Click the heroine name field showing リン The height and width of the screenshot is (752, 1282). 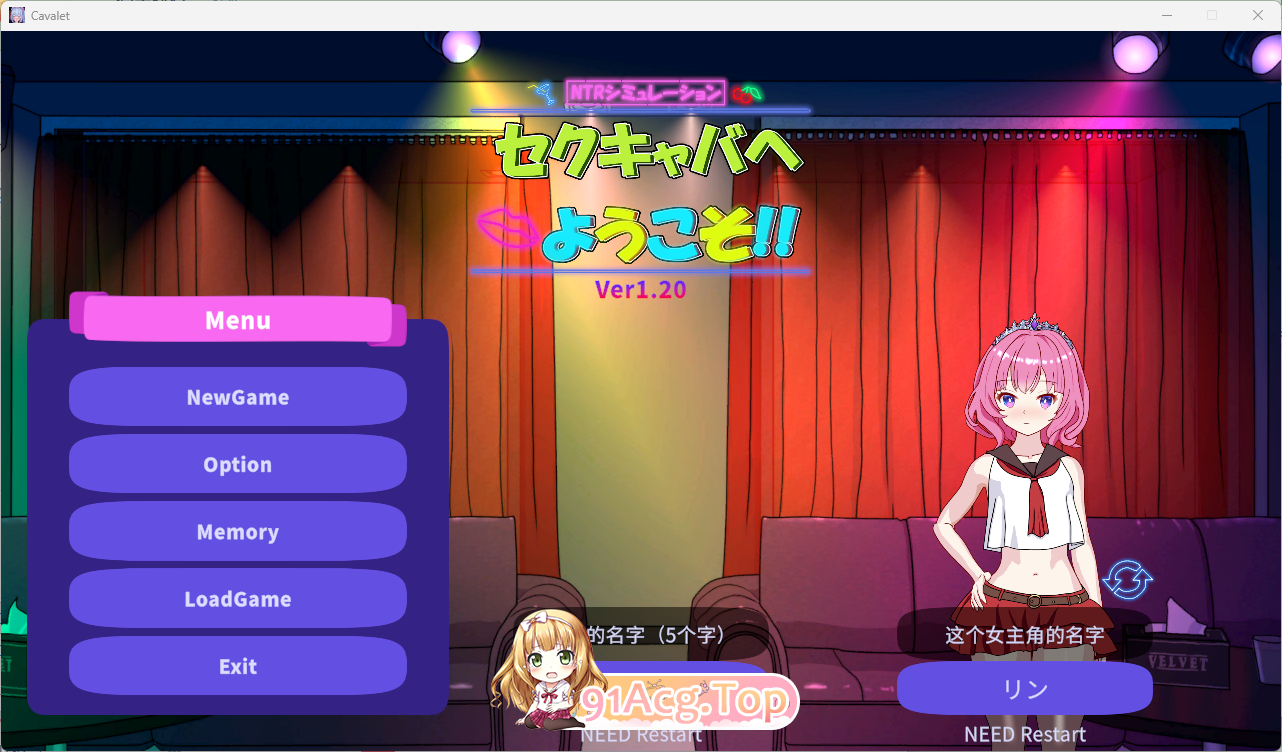click(x=1024, y=688)
